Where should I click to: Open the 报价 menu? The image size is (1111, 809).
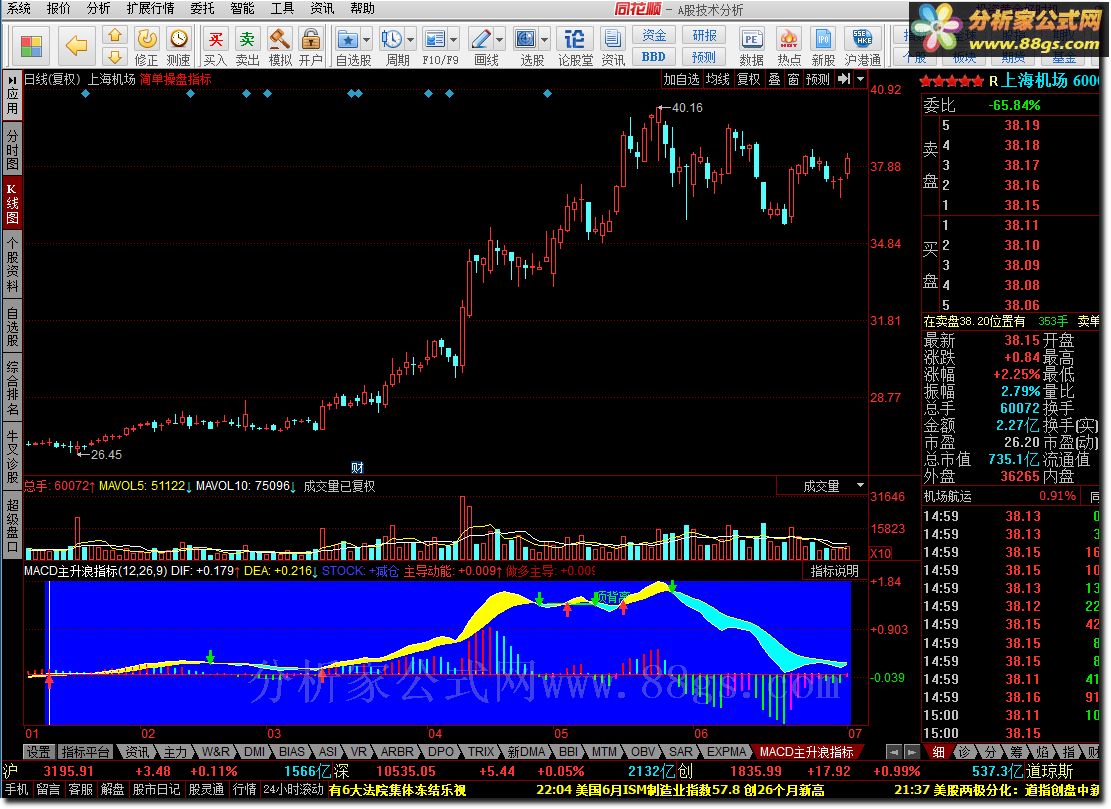click(58, 9)
